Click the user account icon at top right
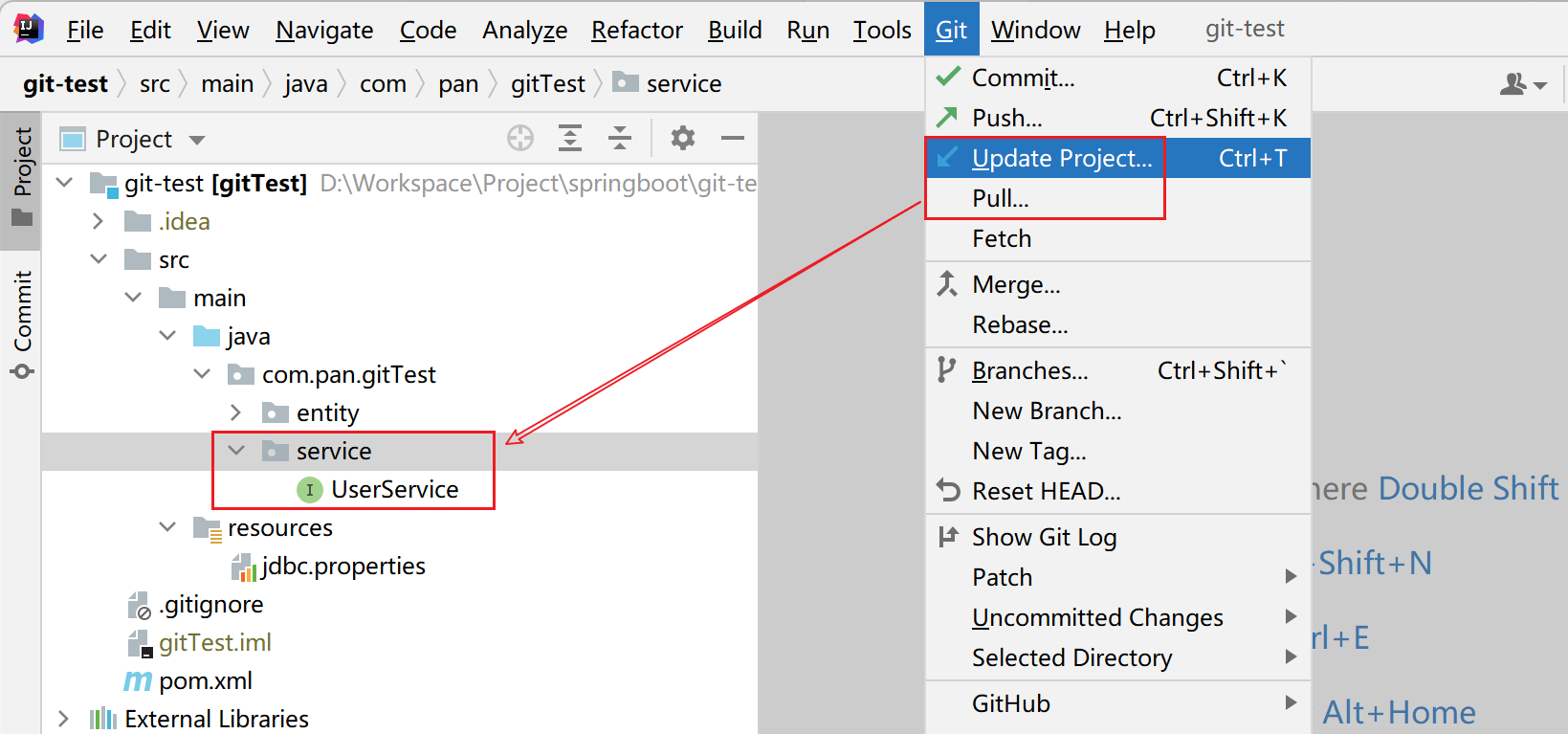1568x734 pixels. click(x=1522, y=84)
